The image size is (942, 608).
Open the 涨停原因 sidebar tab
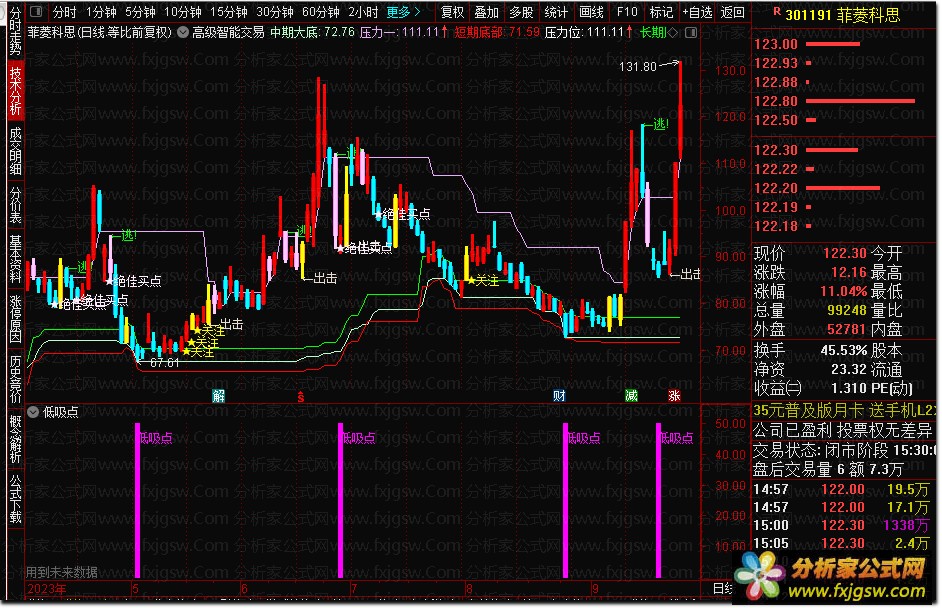pyautogui.click(x=15, y=318)
